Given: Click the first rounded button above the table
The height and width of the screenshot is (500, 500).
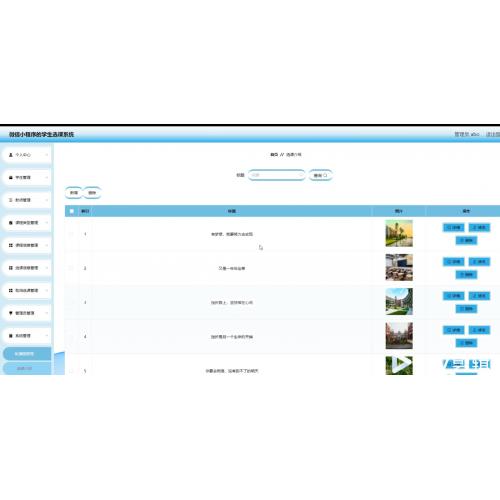Looking at the screenshot, I should click(x=74, y=193).
